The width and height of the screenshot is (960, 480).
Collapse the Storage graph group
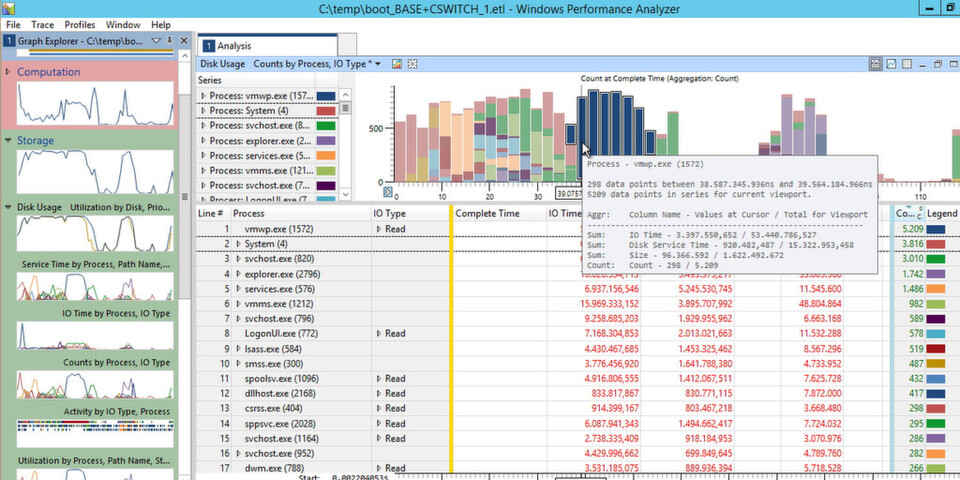8,140
